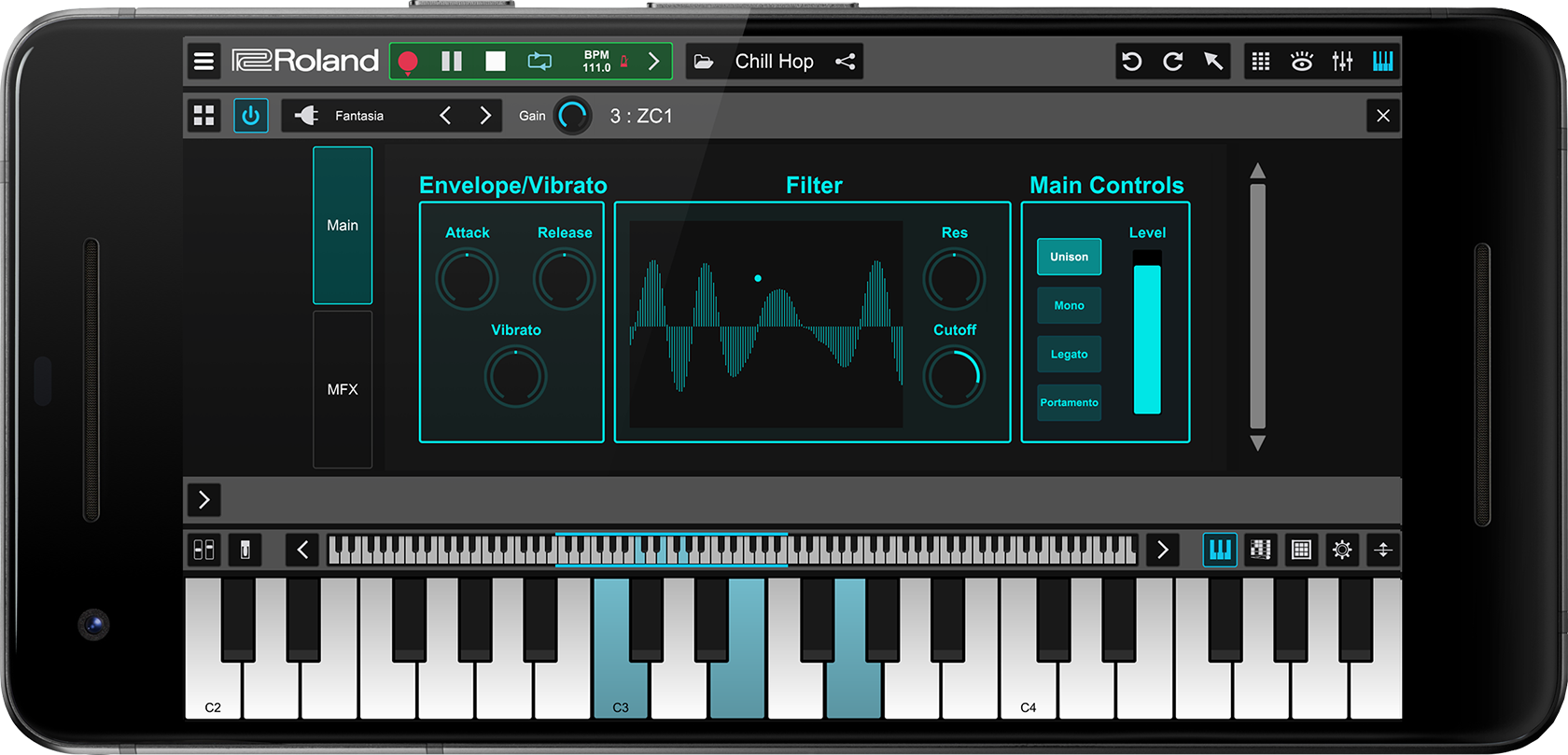Enable Mono mode
The image size is (1568, 755).
pyautogui.click(x=1070, y=305)
